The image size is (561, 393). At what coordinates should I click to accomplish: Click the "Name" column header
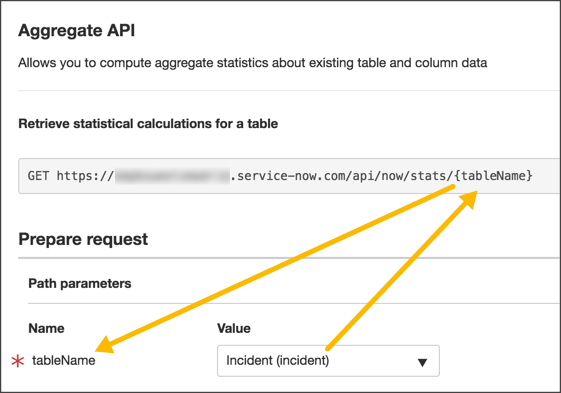tap(47, 328)
